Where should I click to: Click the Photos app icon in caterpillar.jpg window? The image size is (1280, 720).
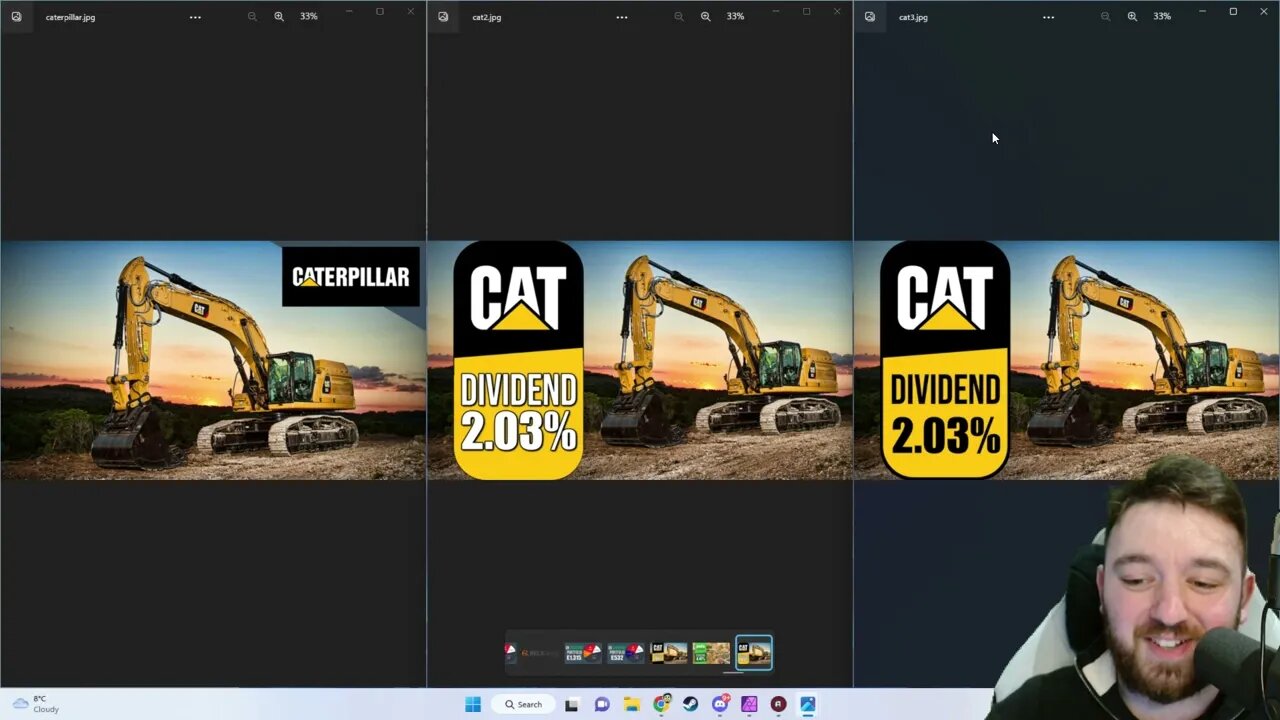pyautogui.click(x=16, y=16)
